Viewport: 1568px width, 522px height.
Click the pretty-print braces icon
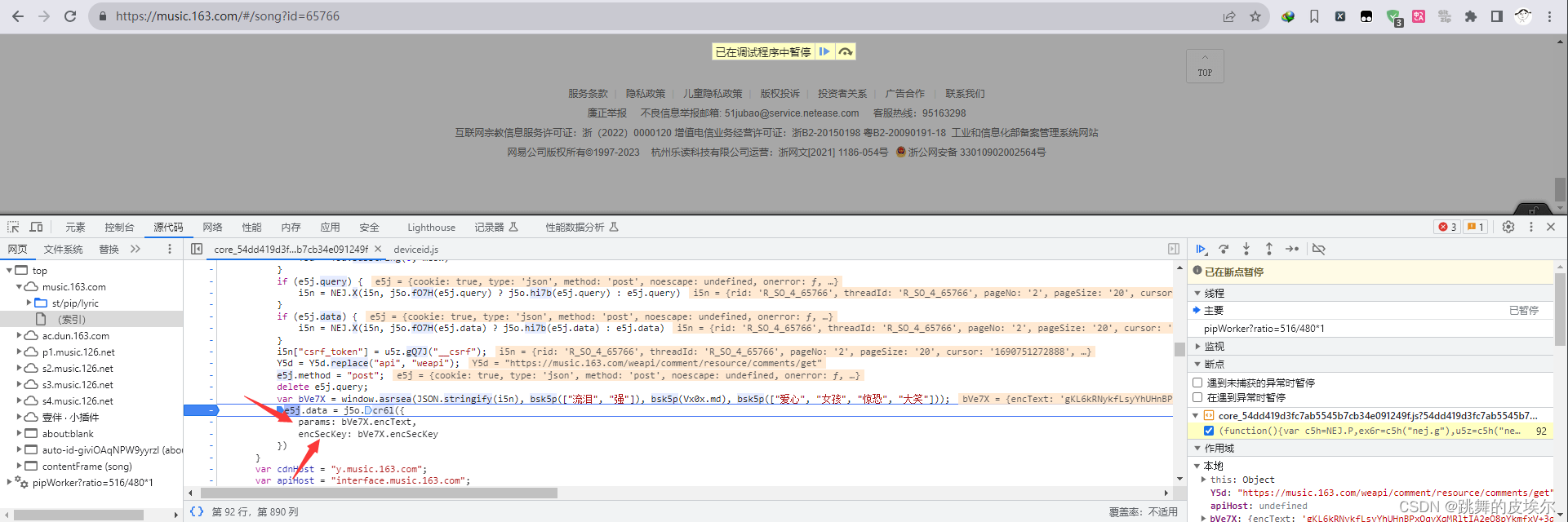point(197,511)
